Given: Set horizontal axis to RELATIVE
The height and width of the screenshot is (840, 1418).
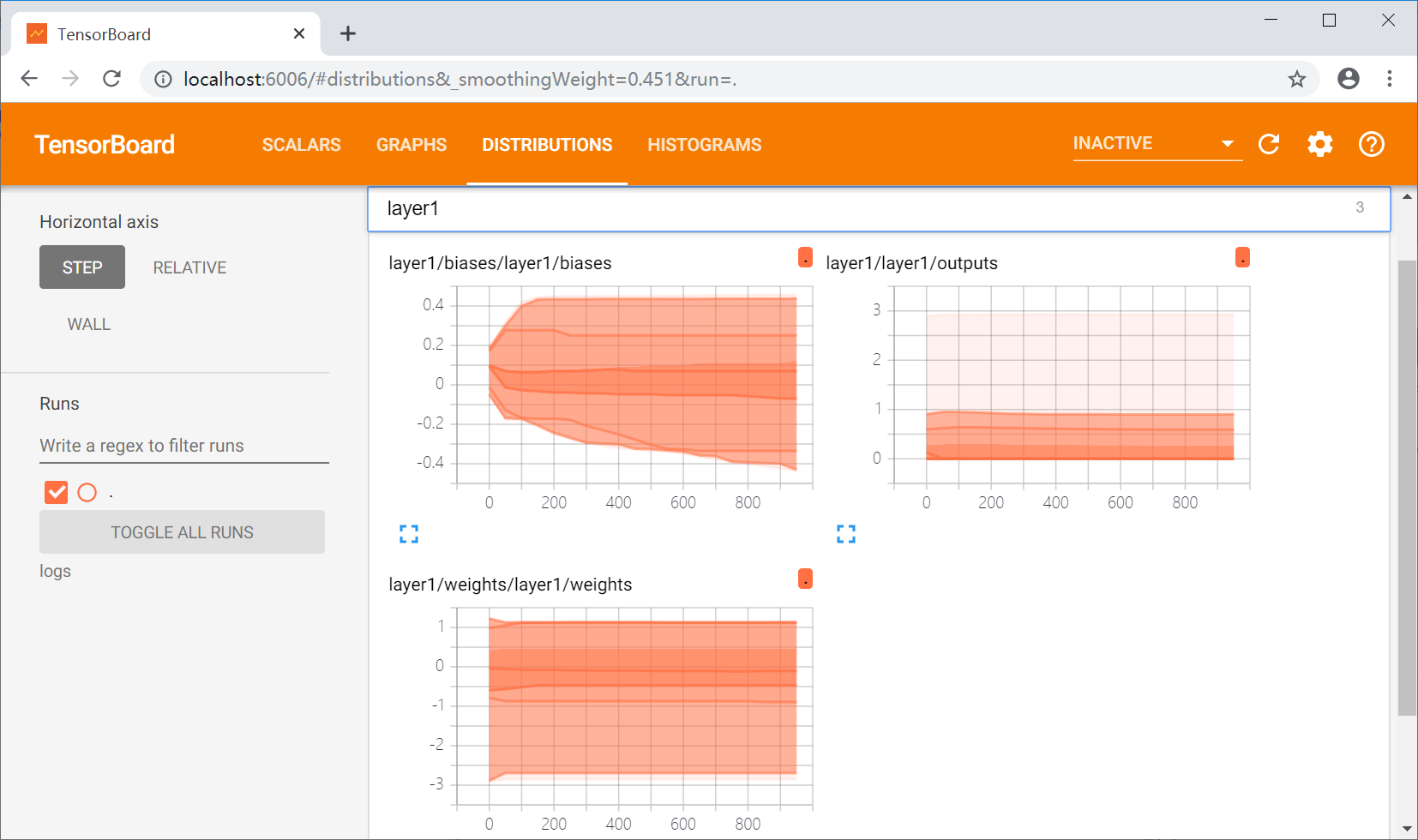Looking at the screenshot, I should [189, 267].
